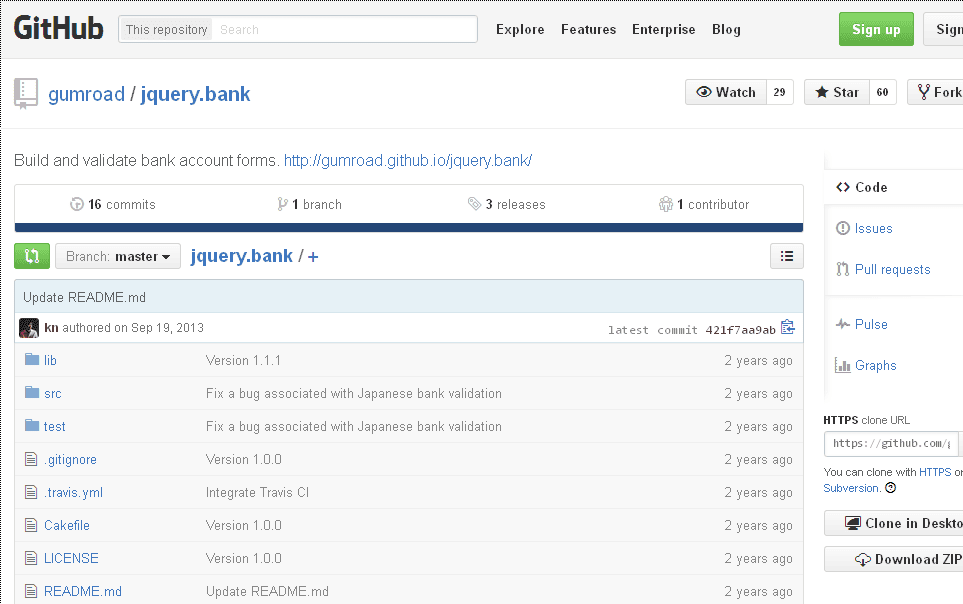The width and height of the screenshot is (963, 604).
Task: Open the gumroad owner link
Action: pyautogui.click(x=86, y=94)
